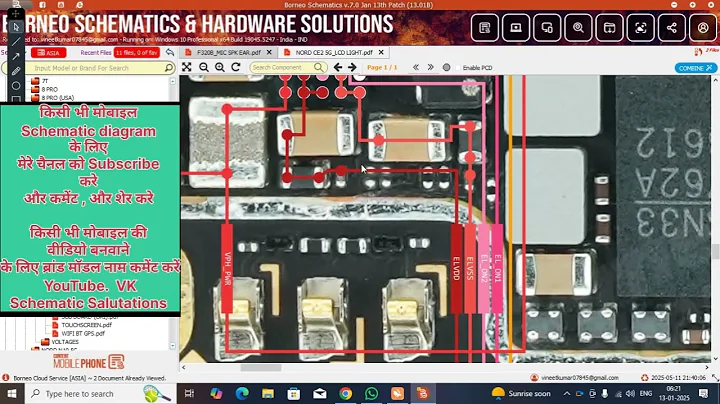The image size is (720, 404).
Task: Open the multi-device header icon
Action: 547,28
